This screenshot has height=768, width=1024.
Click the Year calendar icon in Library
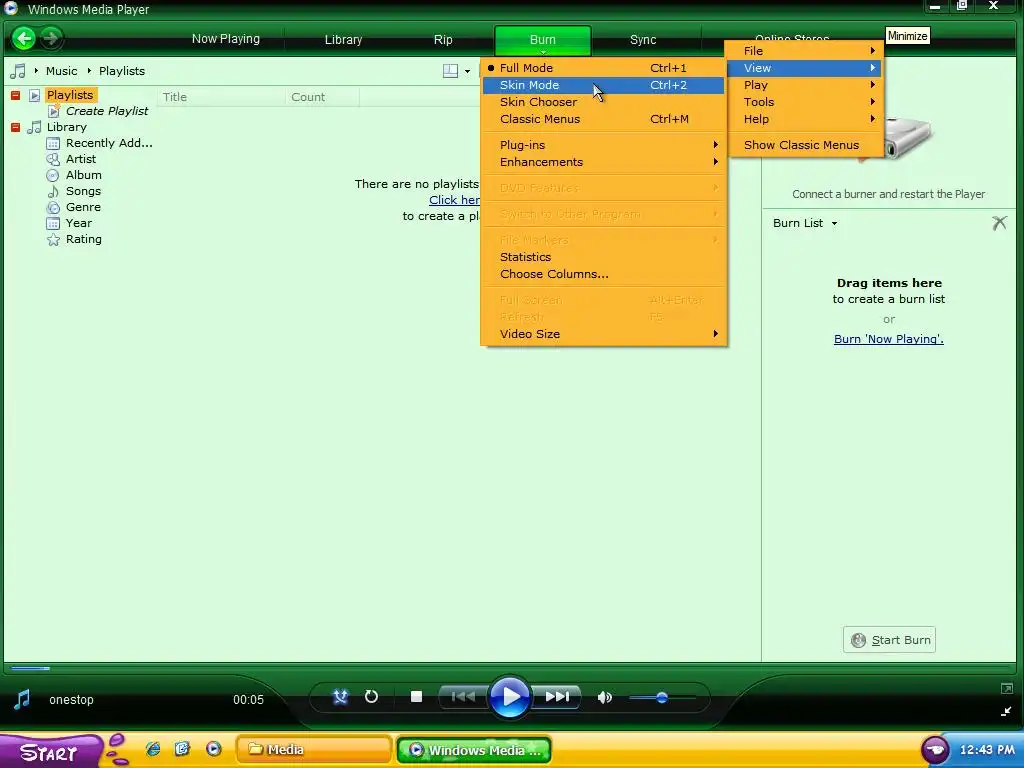[53, 223]
